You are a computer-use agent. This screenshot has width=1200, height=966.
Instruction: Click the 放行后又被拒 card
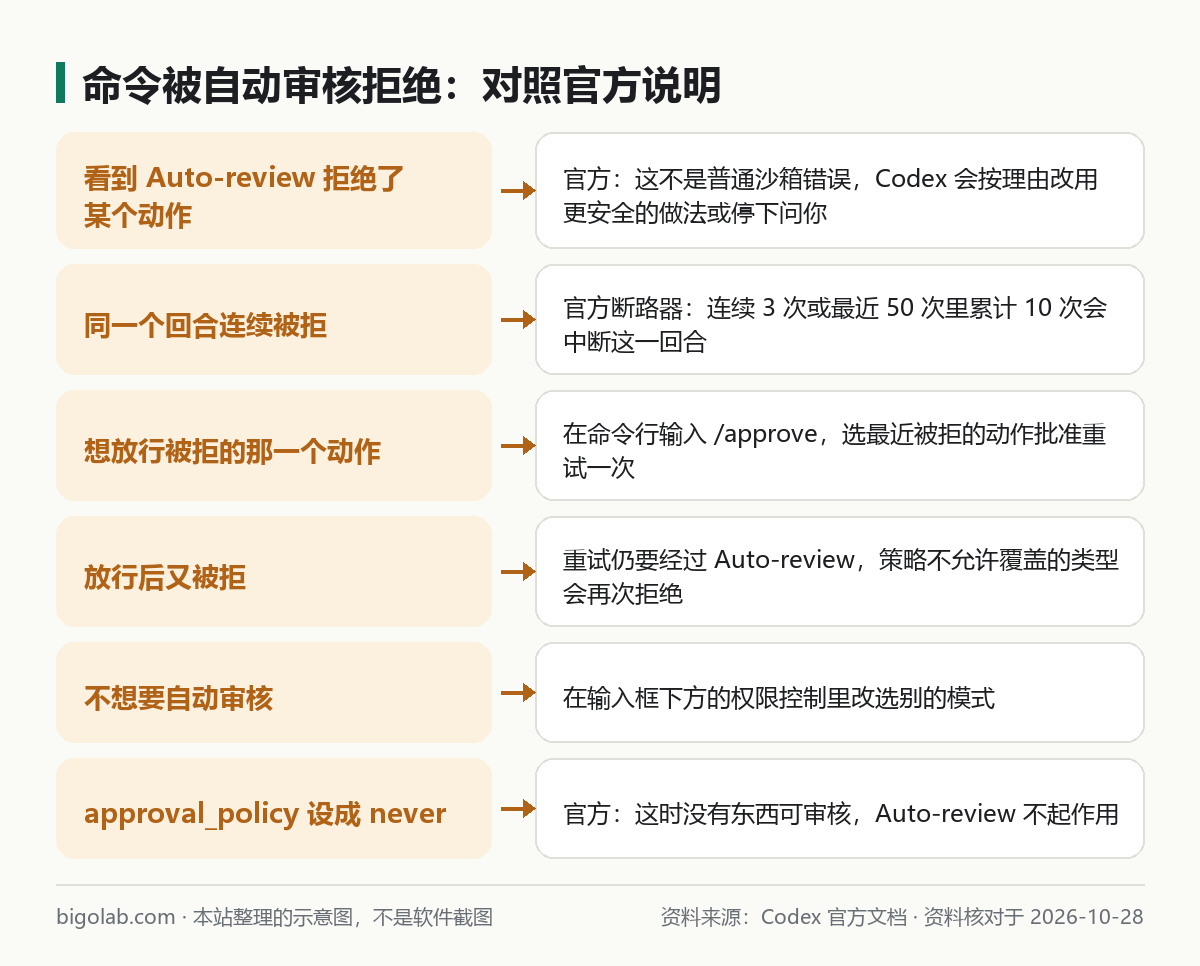pyautogui.click(x=274, y=571)
